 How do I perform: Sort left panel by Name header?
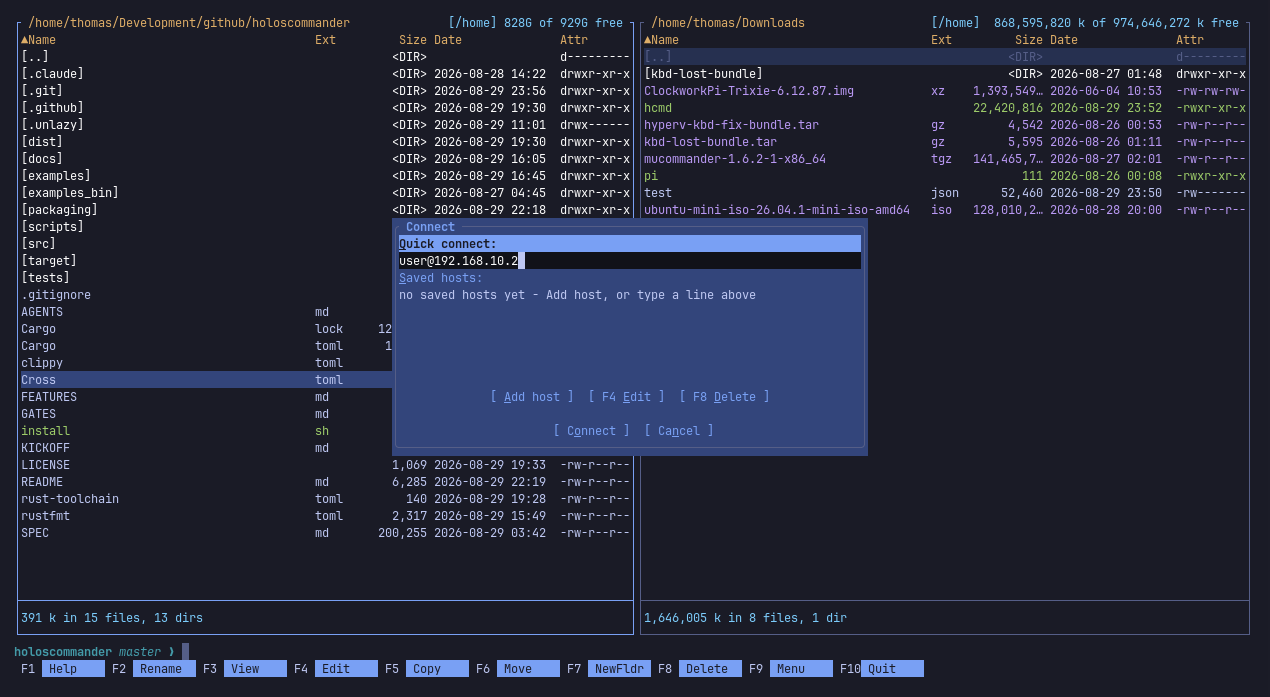coord(39,40)
